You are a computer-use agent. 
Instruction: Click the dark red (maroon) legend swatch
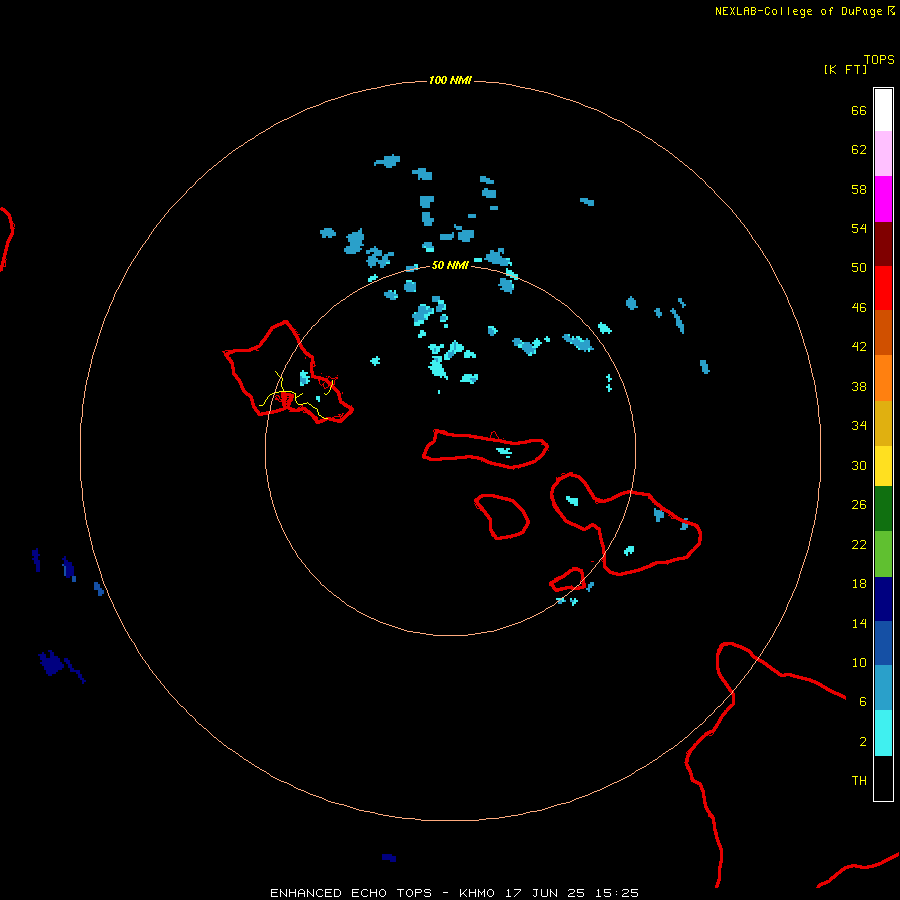coord(883,243)
